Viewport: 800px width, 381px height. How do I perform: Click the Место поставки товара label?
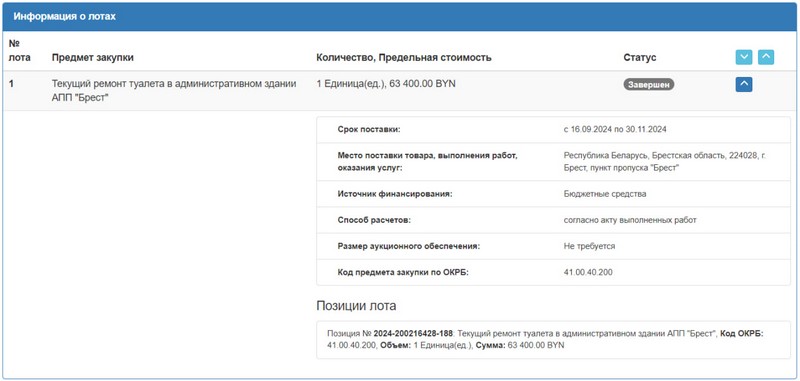point(428,161)
